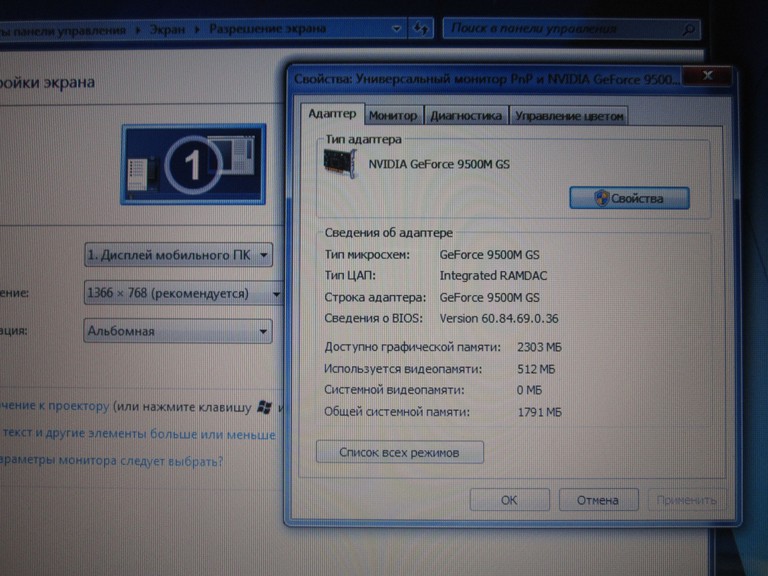
Task: Select the Управление цветом tab
Action: click(569, 116)
